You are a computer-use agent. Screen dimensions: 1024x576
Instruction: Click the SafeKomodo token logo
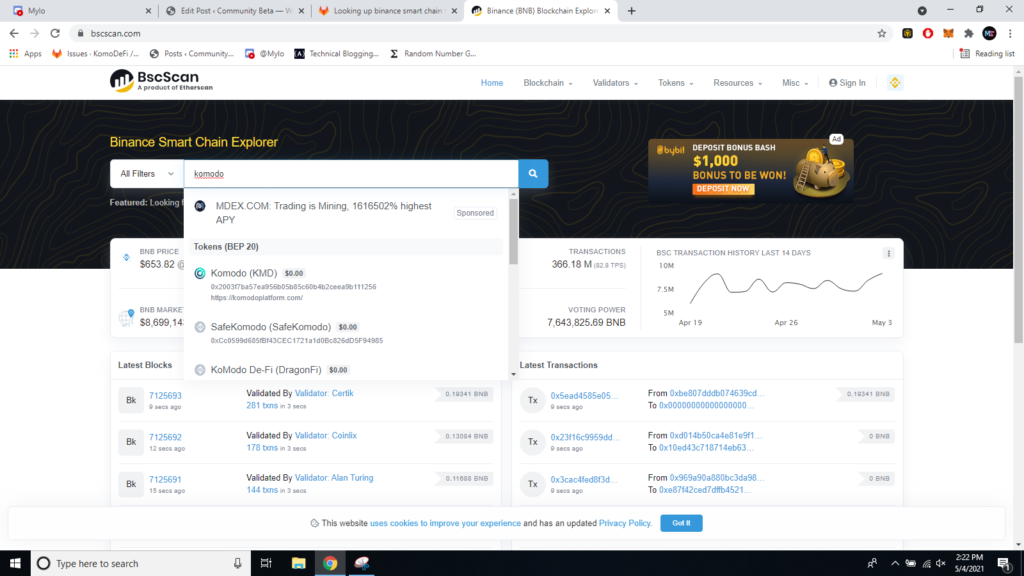pyautogui.click(x=200, y=327)
